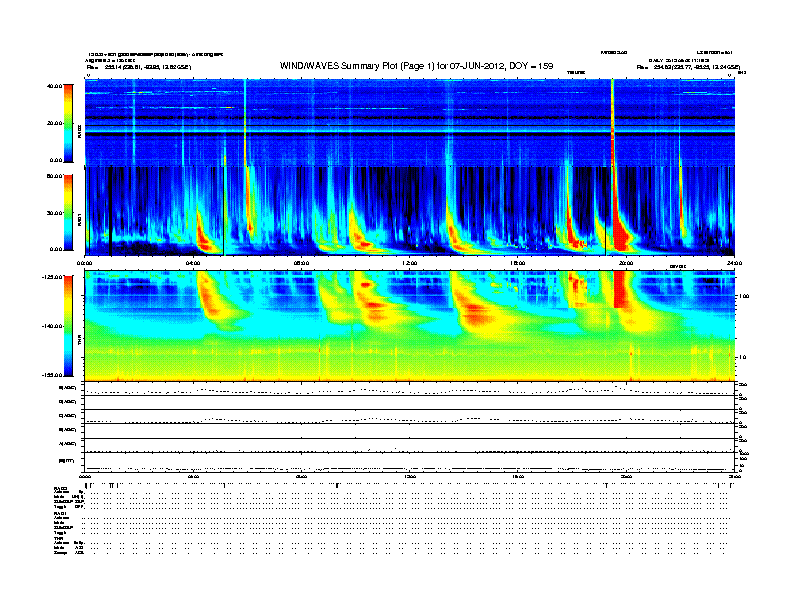The width and height of the screenshot is (792, 612).
Task: Select the 0.00 label on RAD1 scale
Action: (x=56, y=249)
